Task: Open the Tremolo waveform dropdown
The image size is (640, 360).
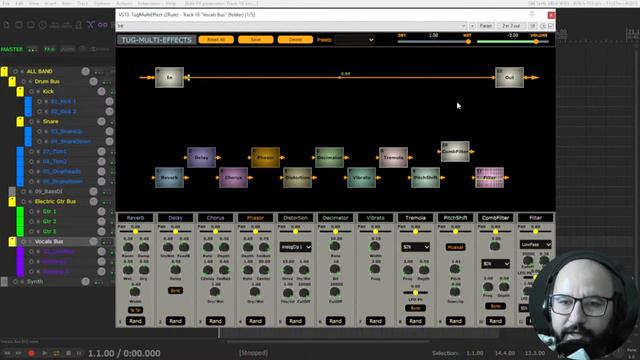Action: click(416, 247)
